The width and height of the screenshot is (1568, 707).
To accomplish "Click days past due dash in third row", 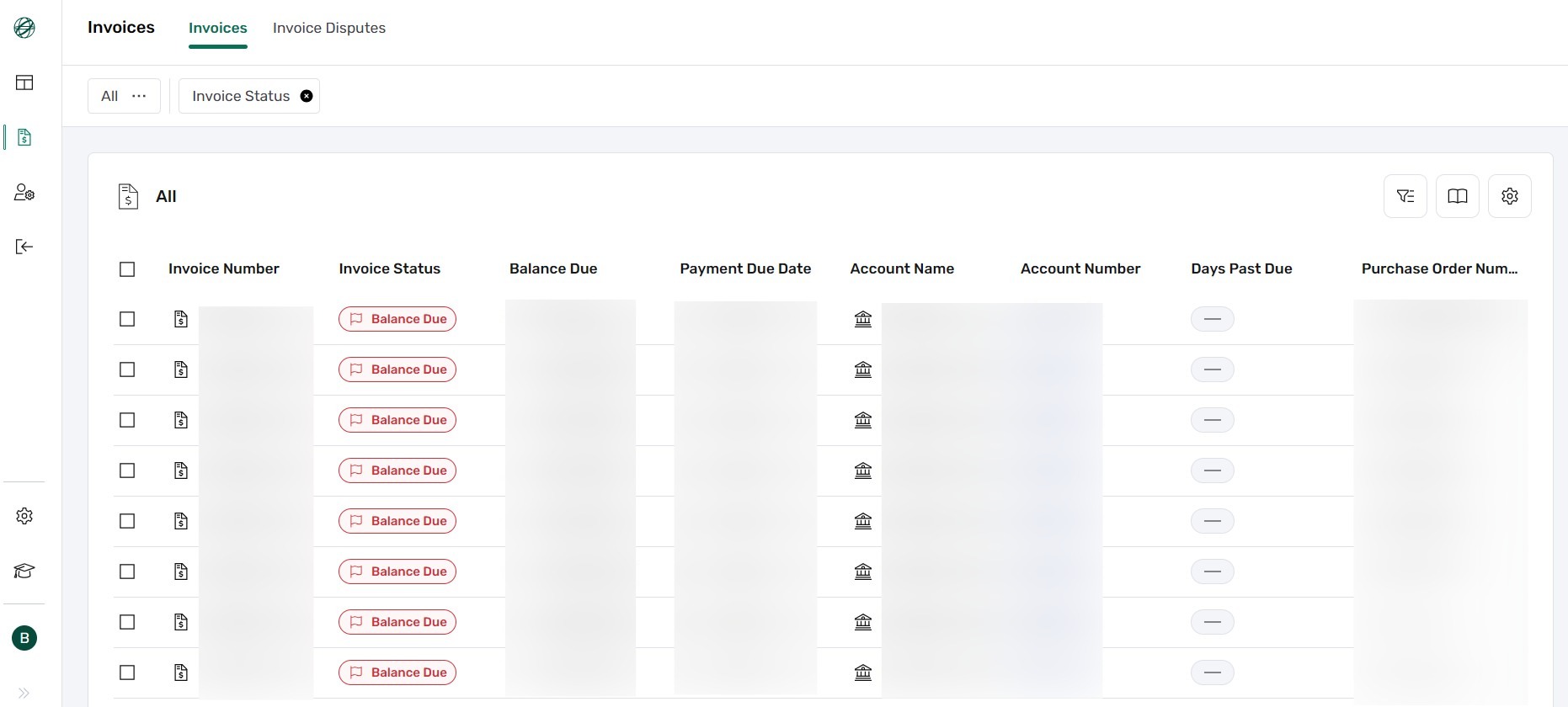I will tap(1213, 420).
